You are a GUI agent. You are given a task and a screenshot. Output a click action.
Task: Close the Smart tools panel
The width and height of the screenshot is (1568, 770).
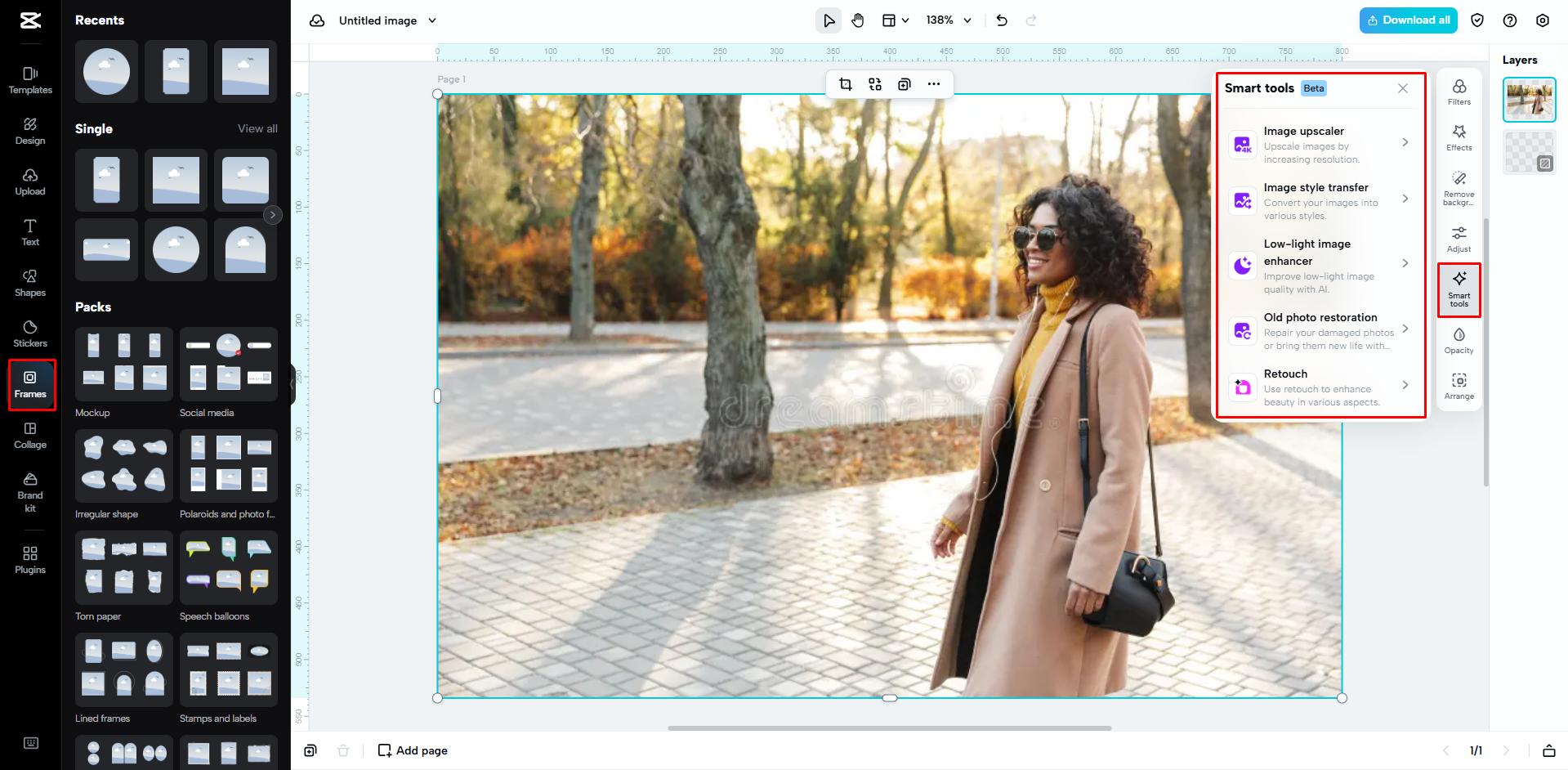pos(1403,88)
